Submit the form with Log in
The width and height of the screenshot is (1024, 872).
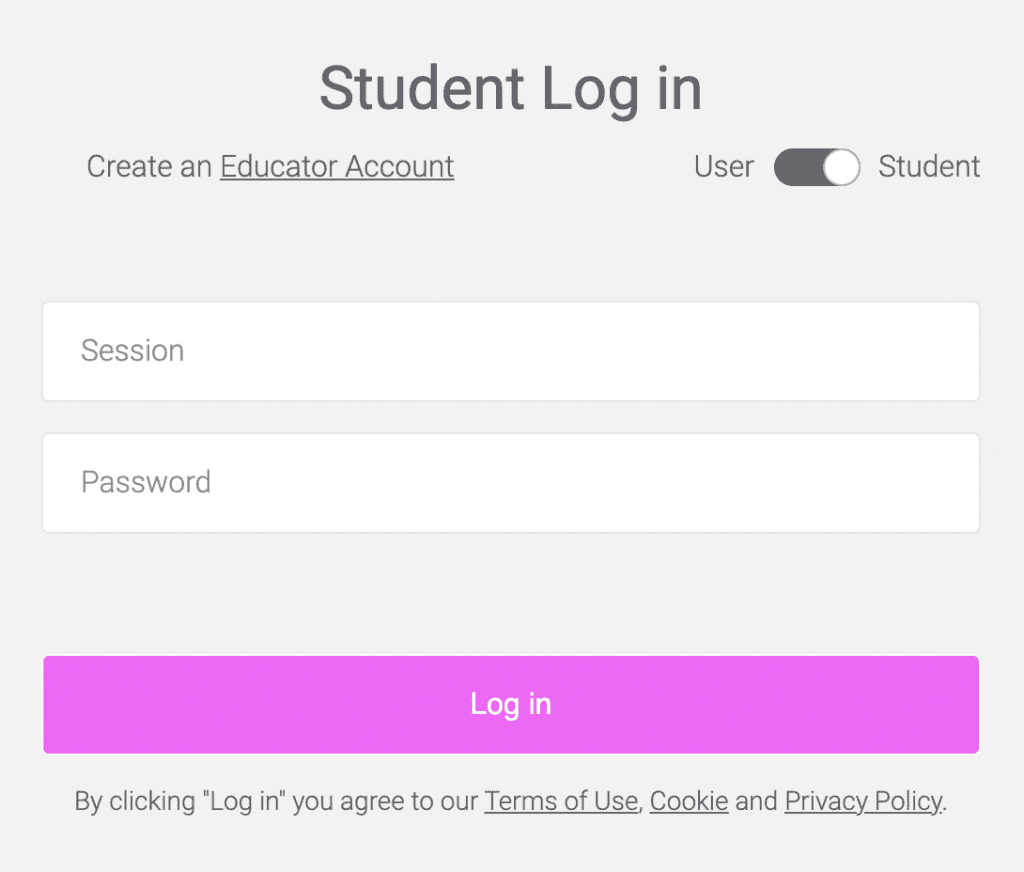click(x=511, y=705)
